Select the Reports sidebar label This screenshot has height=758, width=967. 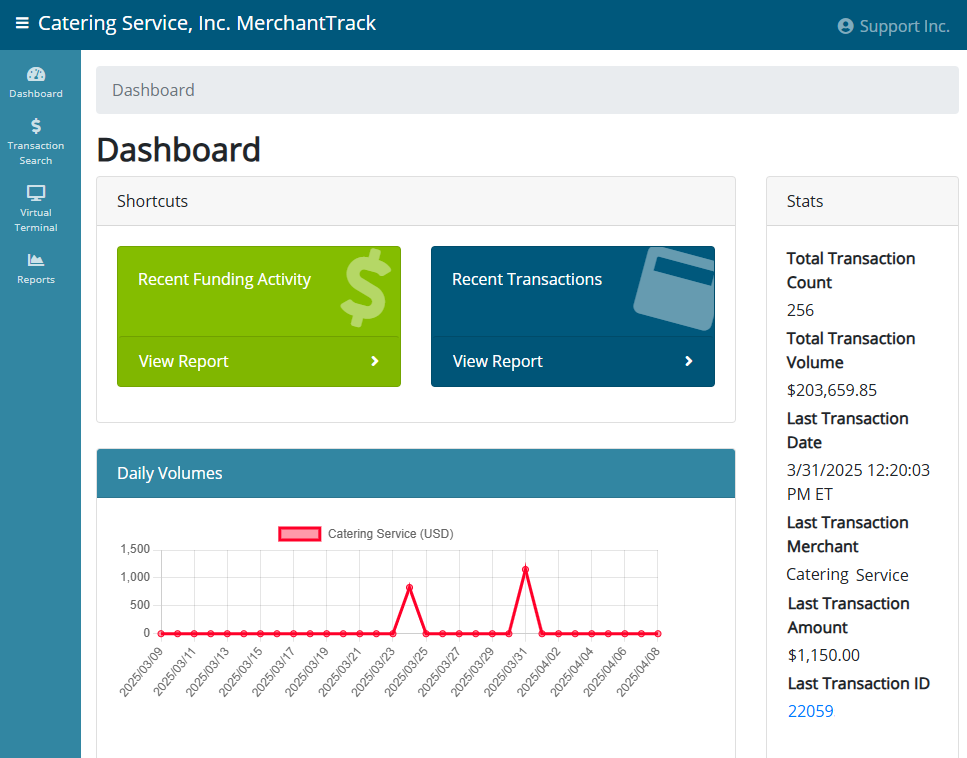(36, 279)
